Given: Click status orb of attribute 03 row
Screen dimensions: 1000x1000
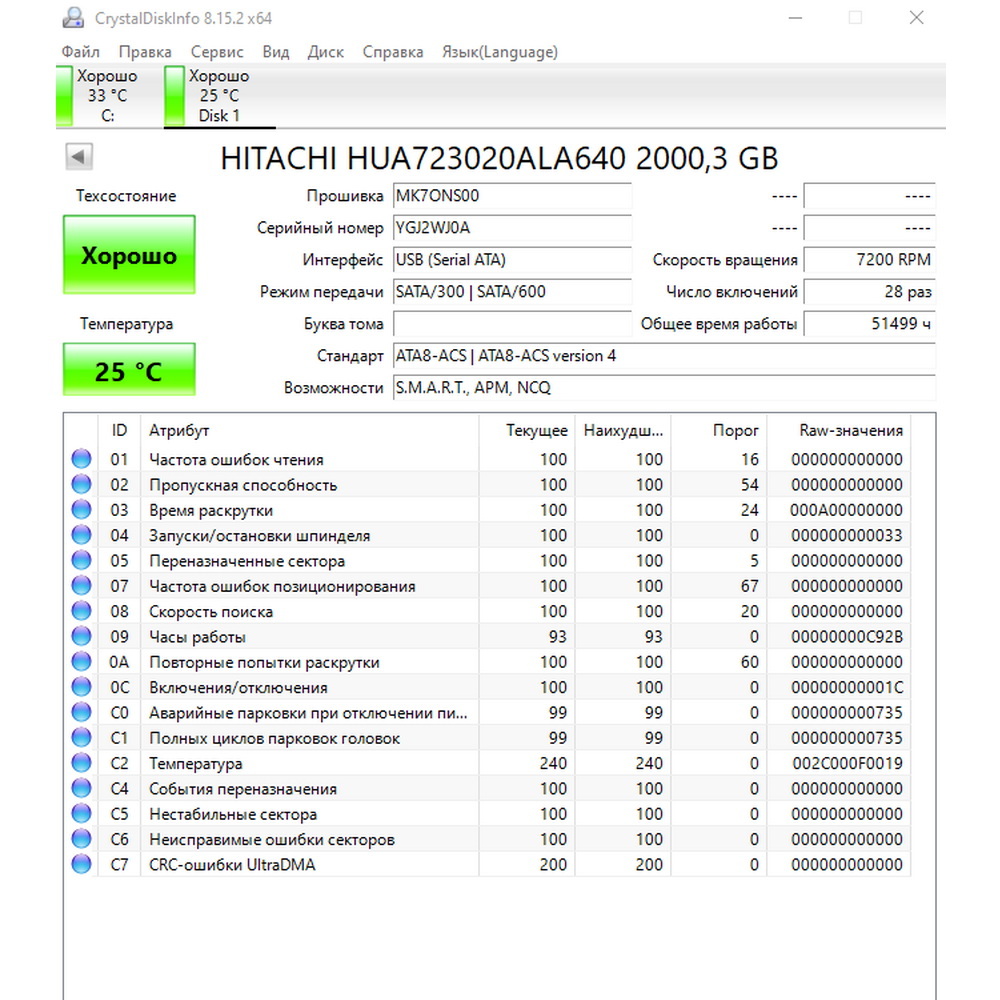Looking at the screenshot, I should pos(81,510).
